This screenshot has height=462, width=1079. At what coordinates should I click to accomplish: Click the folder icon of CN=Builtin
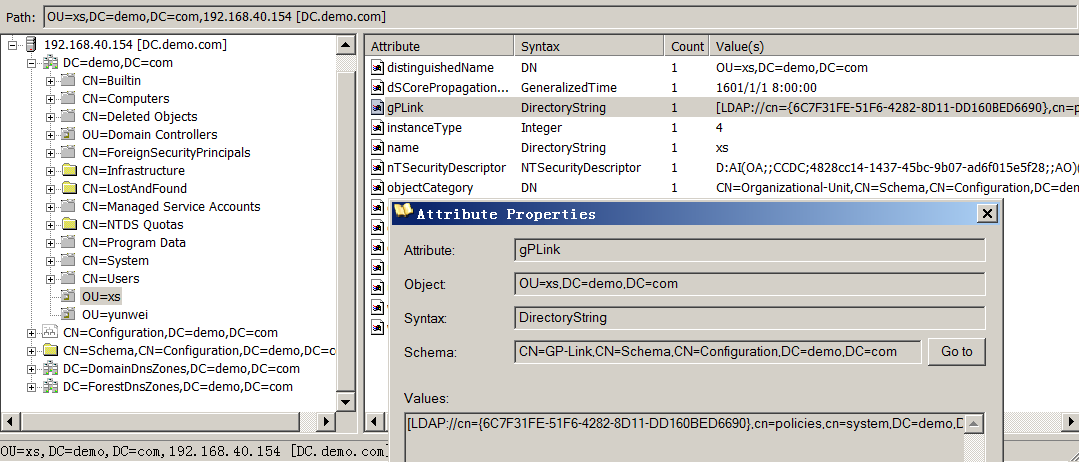coord(68,81)
